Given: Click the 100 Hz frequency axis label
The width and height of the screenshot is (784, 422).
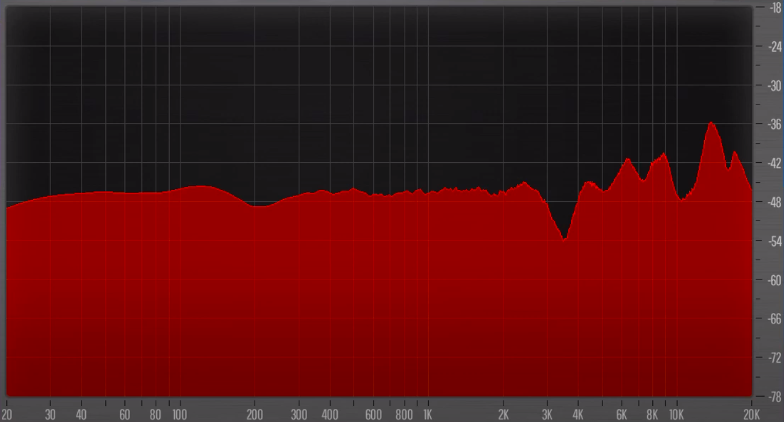Looking at the screenshot, I should click(x=179, y=414).
